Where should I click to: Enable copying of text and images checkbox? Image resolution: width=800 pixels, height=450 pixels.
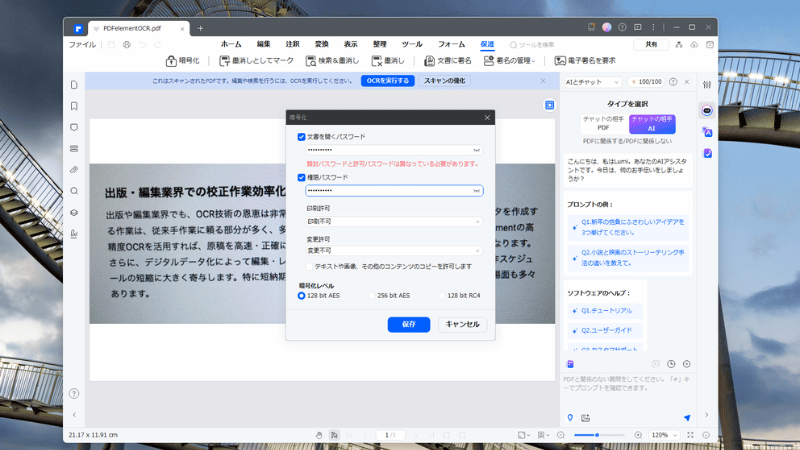click(x=309, y=266)
